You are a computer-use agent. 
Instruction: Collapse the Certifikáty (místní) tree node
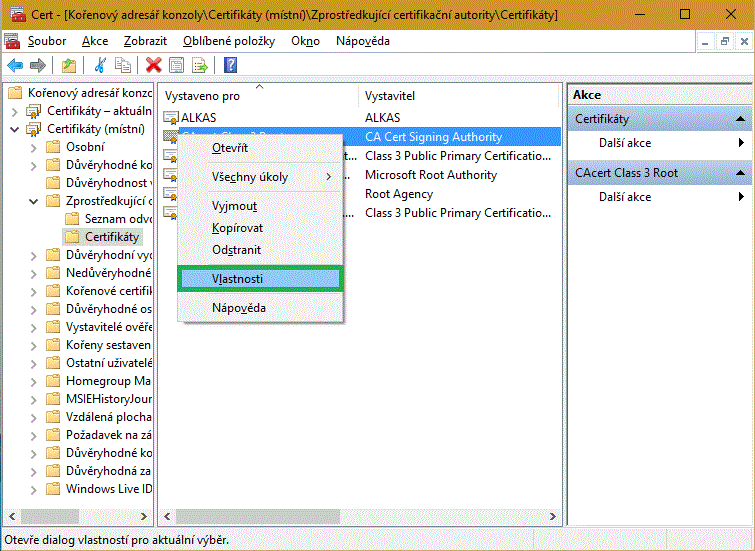coord(14,129)
